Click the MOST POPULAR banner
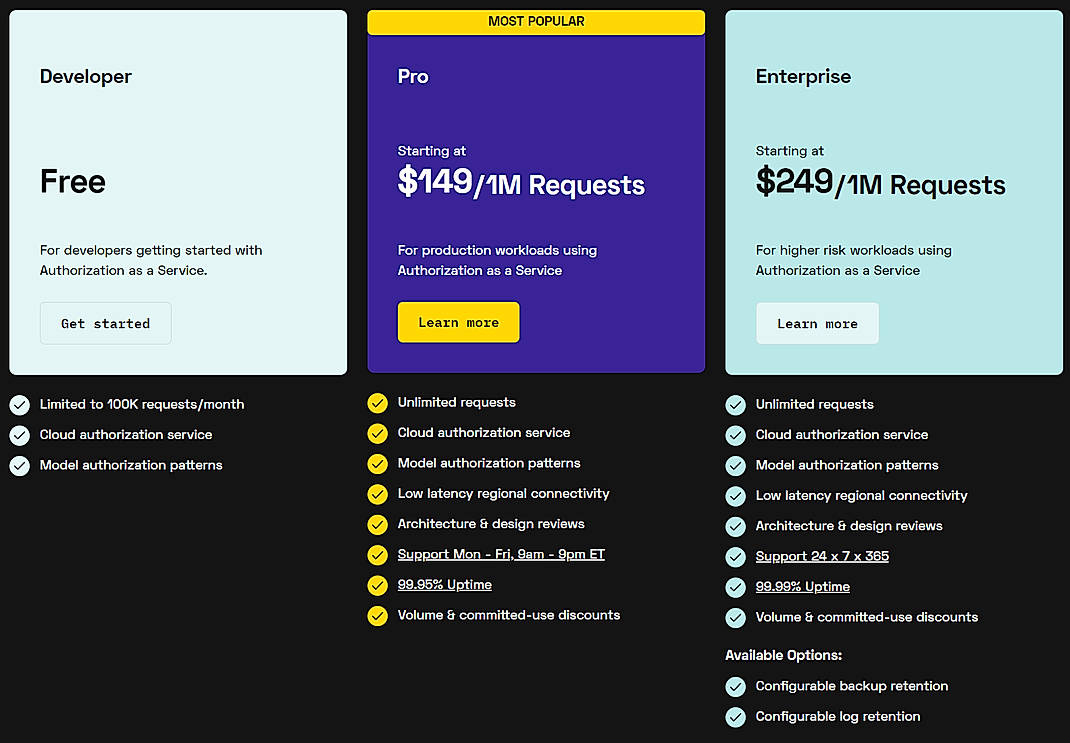 [535, 21]
